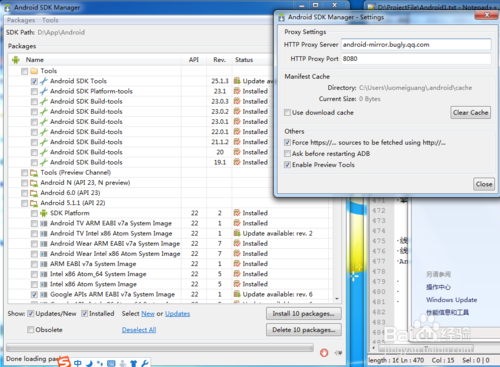Uncheck Force https sources fetched using http

[x=287, y=143]
